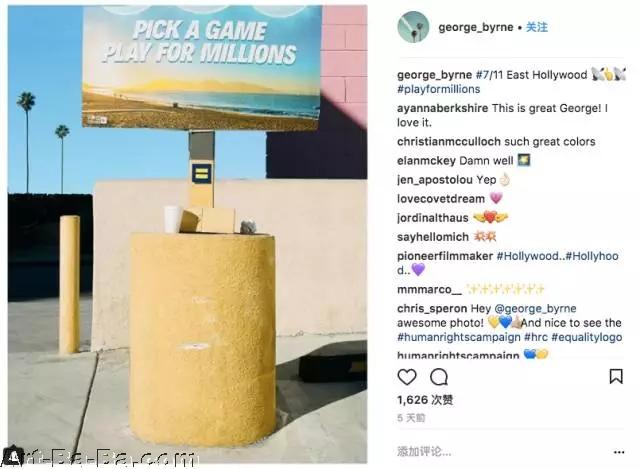The image size is (640, 469).
Task: Open george_byrne profile avatar
Action: pos(413,27)
